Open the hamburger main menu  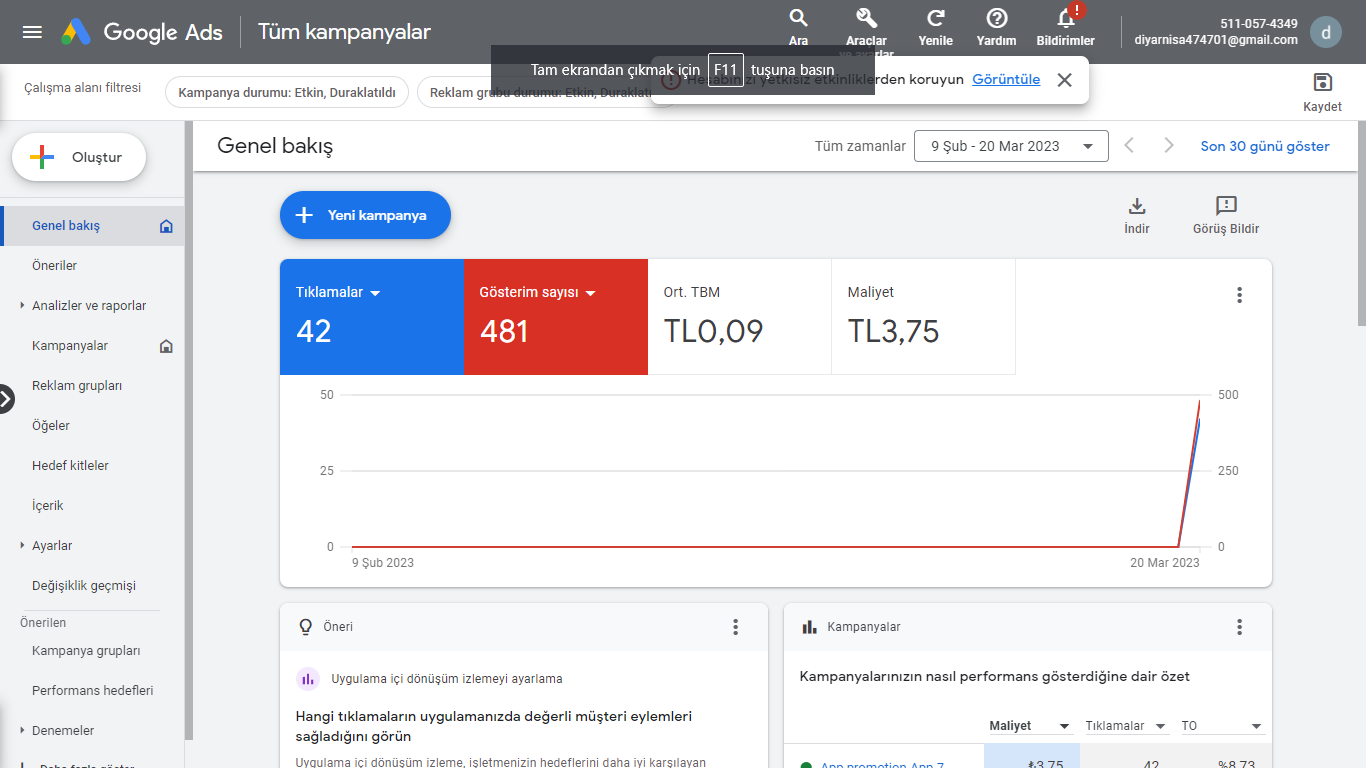point(32,32)
